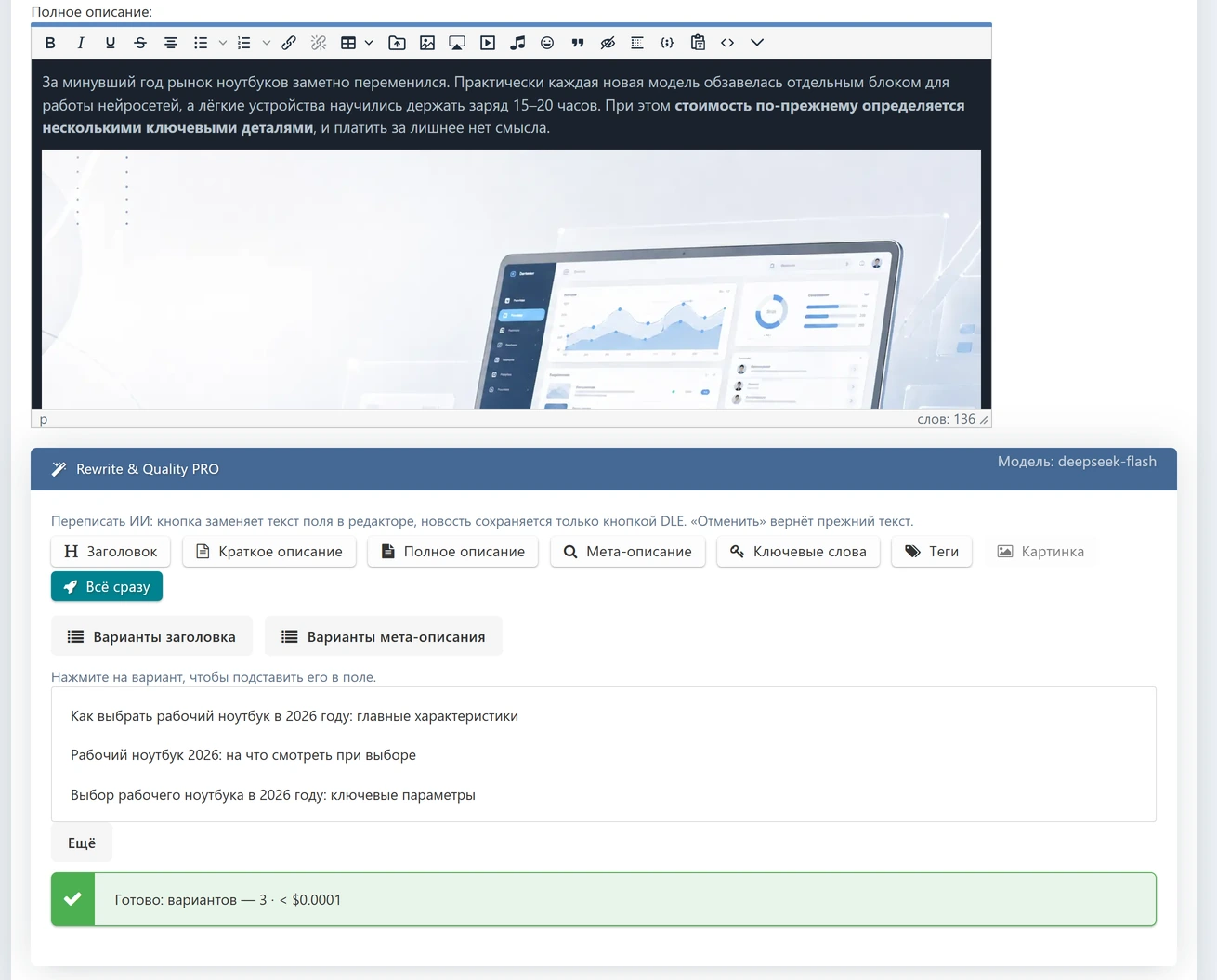This screenshot has height=980, width=1217.
Task: Apply strikethrough formatting
Action: point(140,43)
